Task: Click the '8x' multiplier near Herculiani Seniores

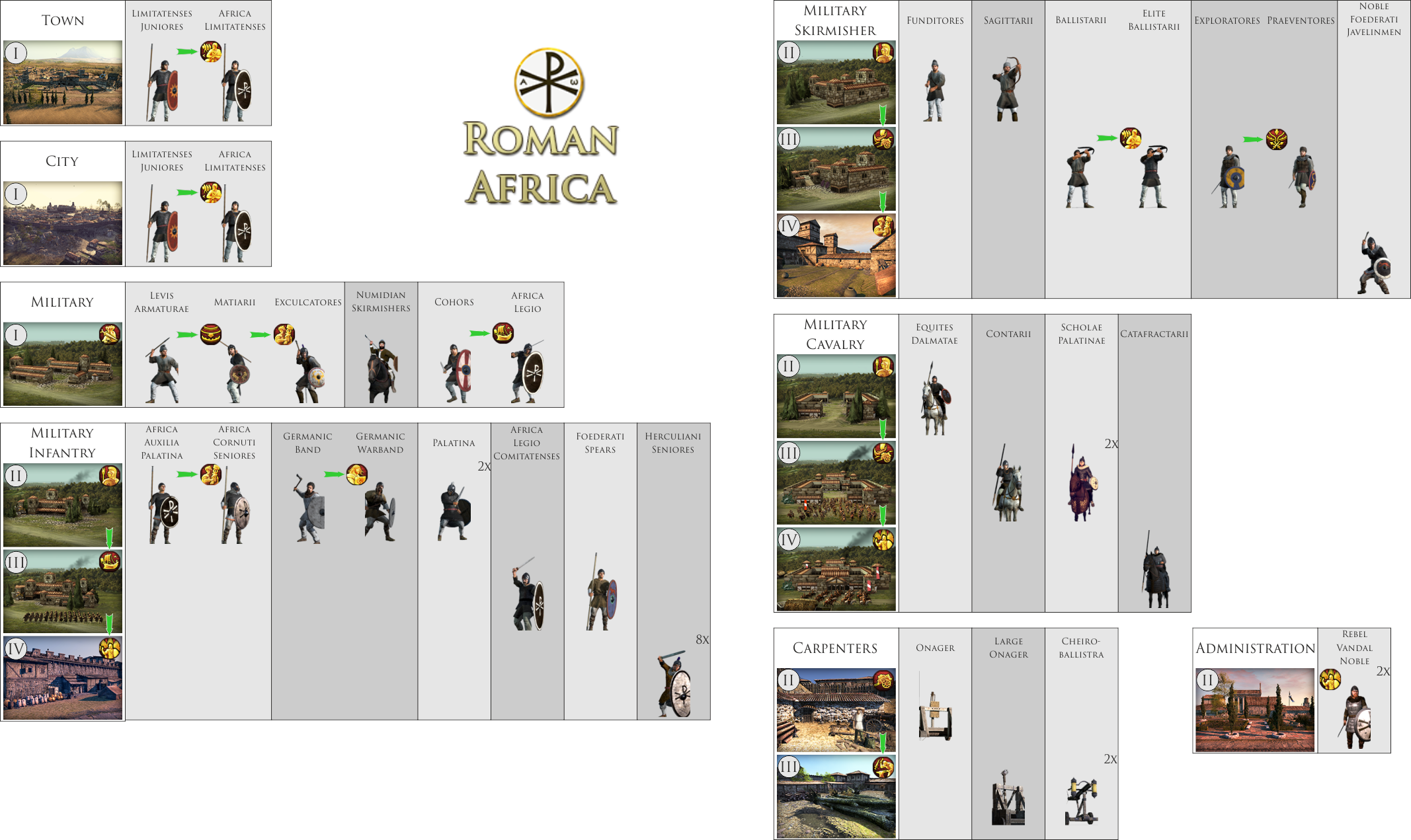Action: tap(702, 639)
